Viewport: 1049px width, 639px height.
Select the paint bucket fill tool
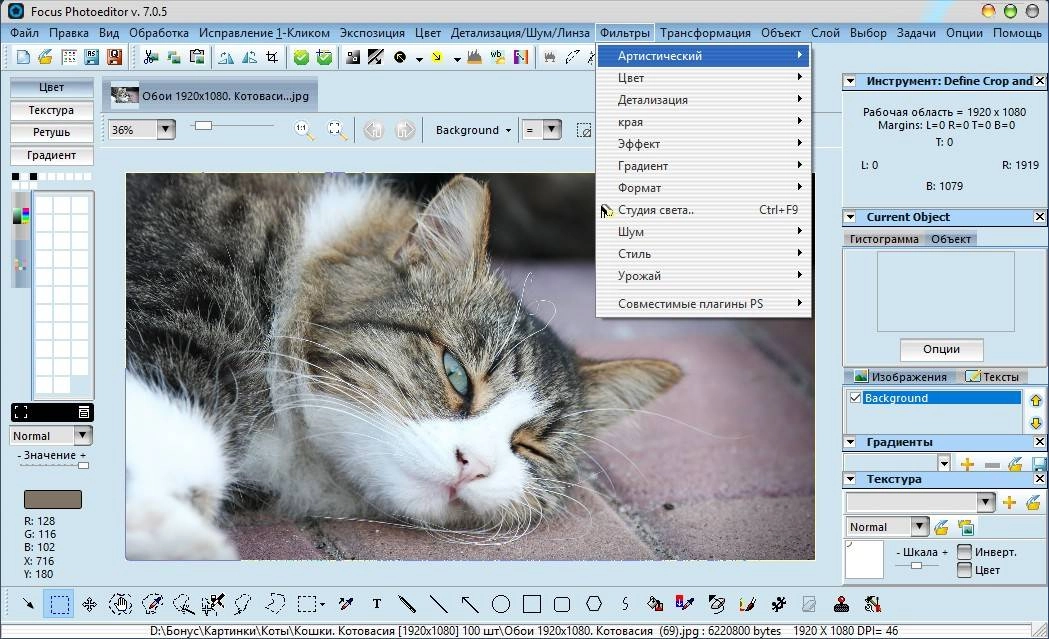click(655, 604)
